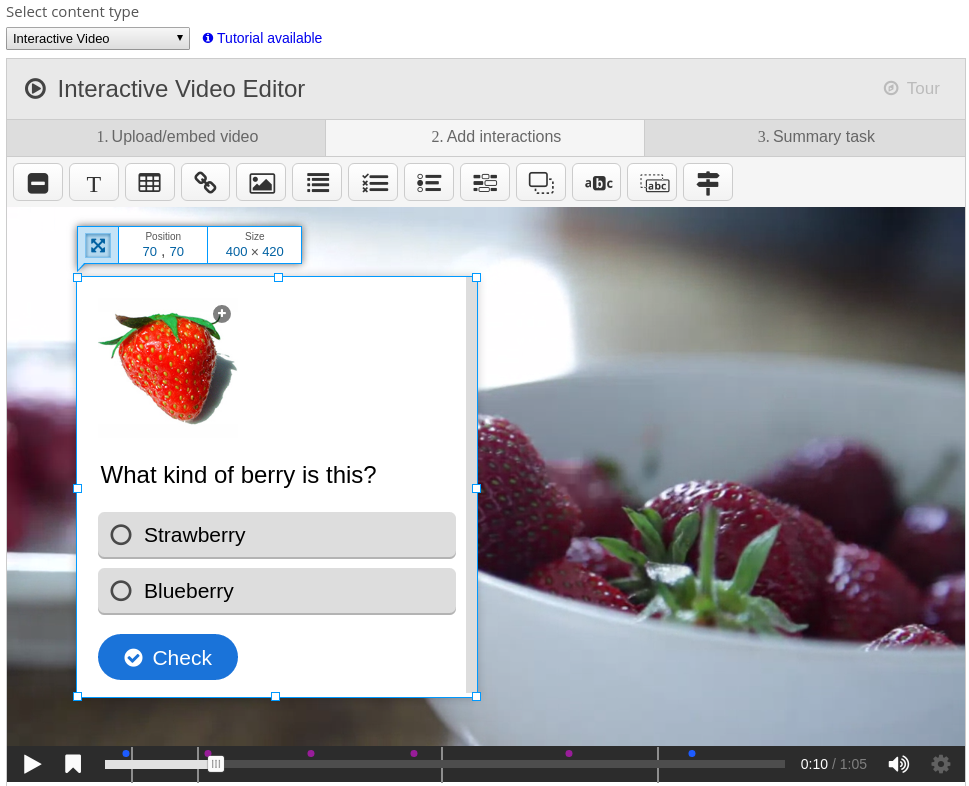Switch to Upload/embed video tab
The image size is (969, 786).
[166, 137]
